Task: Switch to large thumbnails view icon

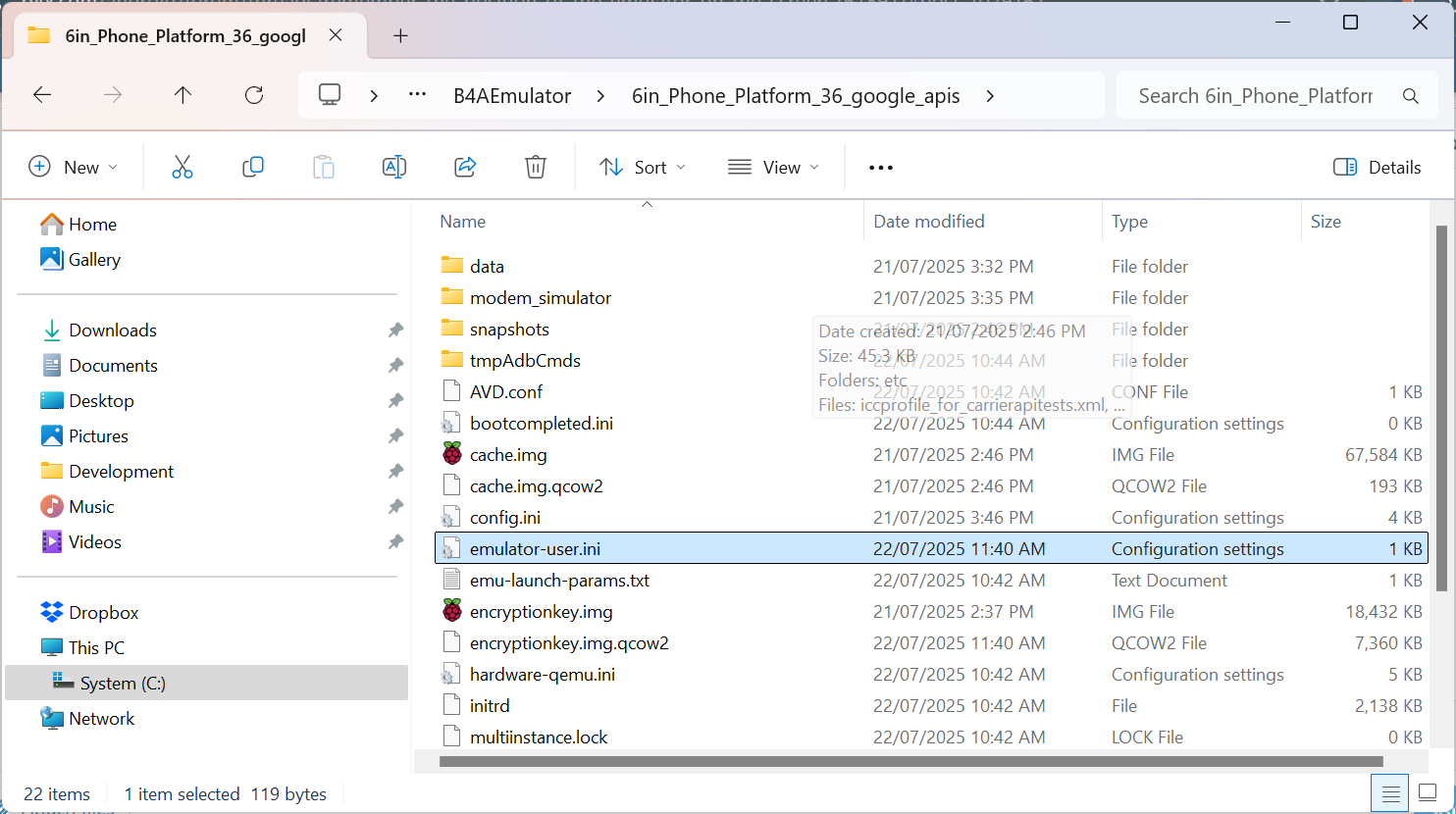Action: click(x=1429, y=792)
